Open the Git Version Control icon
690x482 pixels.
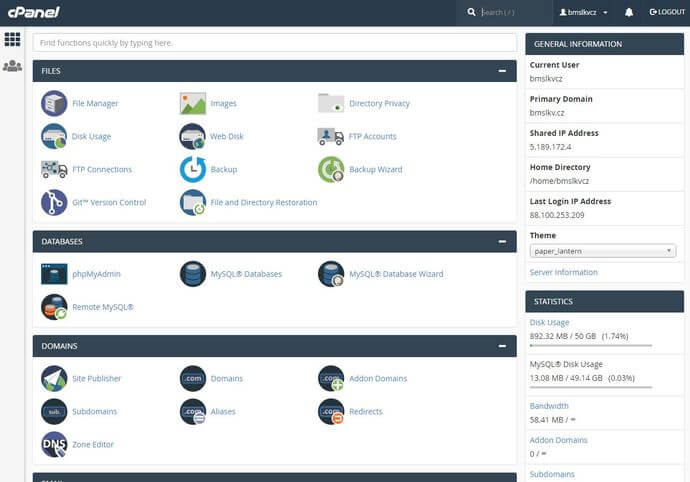pyautogui.click(x=54, y=202)
